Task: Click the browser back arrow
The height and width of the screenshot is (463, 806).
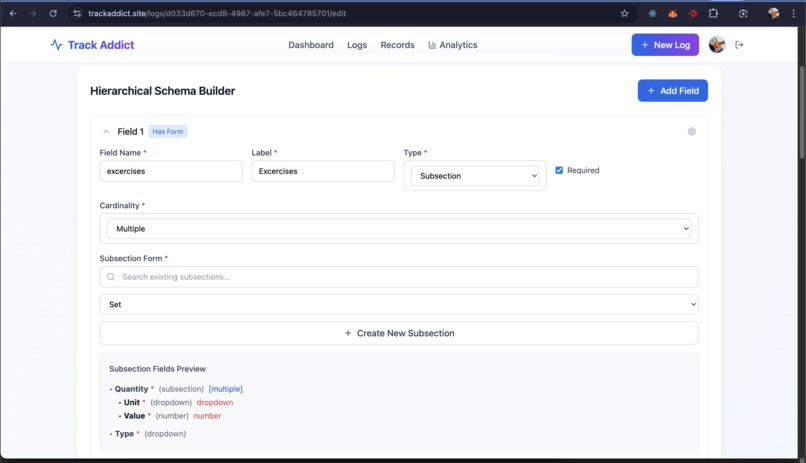Action: click(13, 13)
